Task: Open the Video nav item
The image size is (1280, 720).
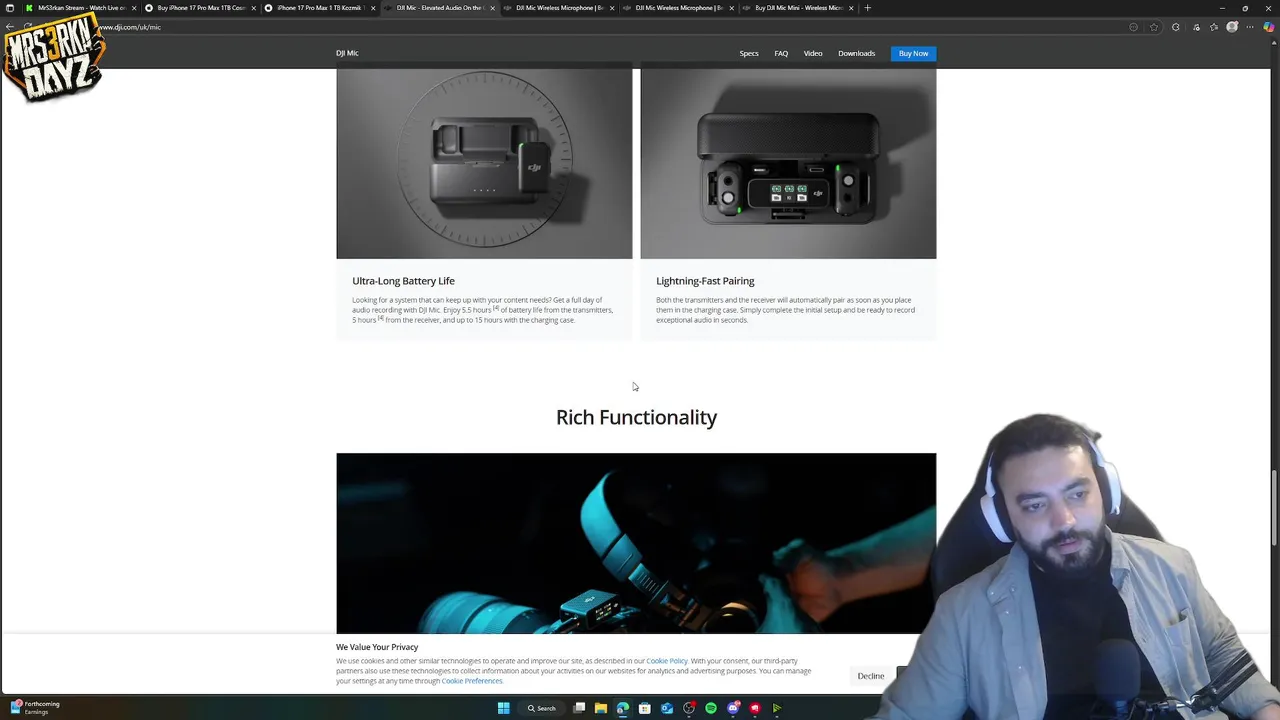Action: [813, 53]
